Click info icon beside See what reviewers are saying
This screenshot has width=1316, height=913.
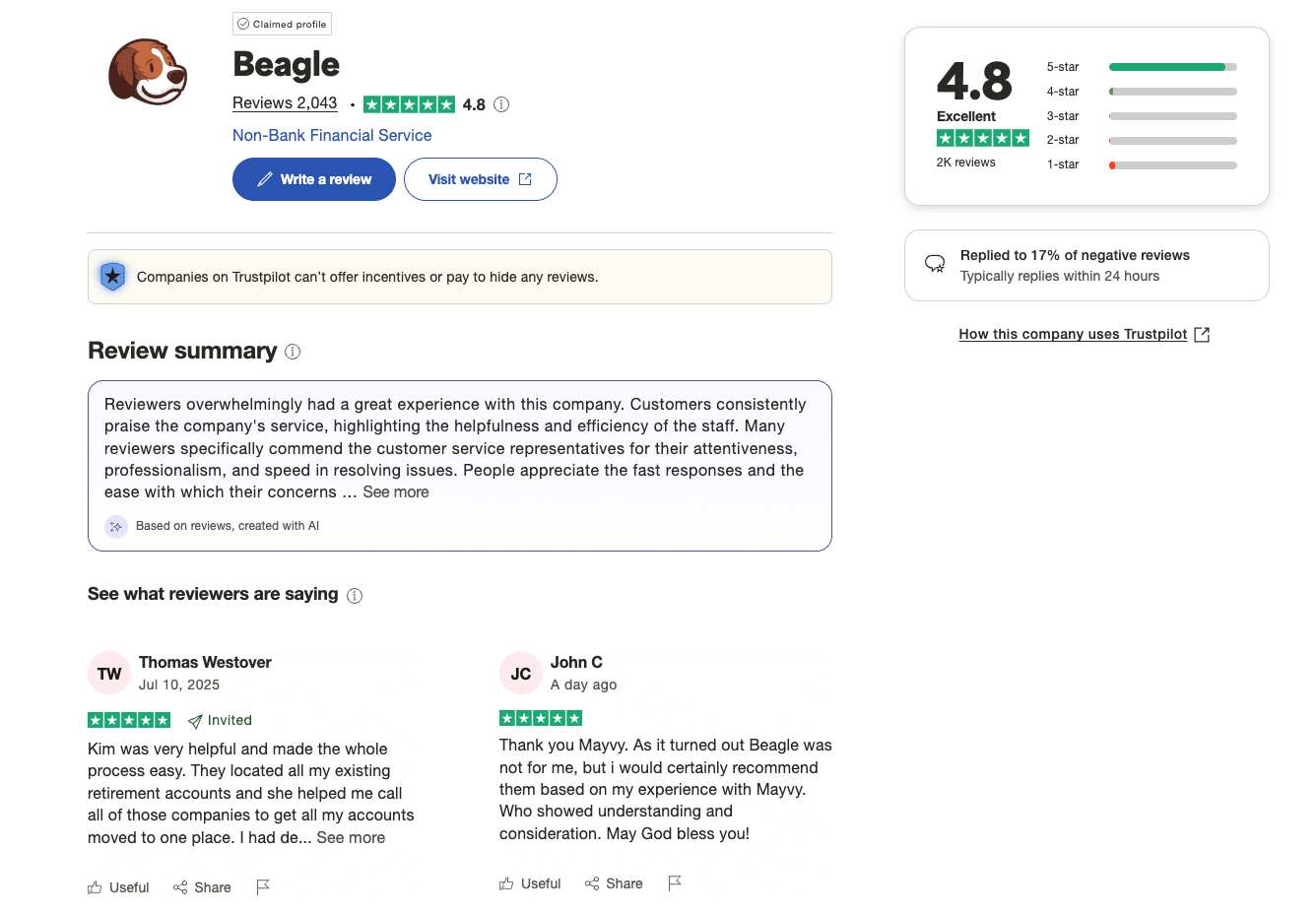pos(355,595)
